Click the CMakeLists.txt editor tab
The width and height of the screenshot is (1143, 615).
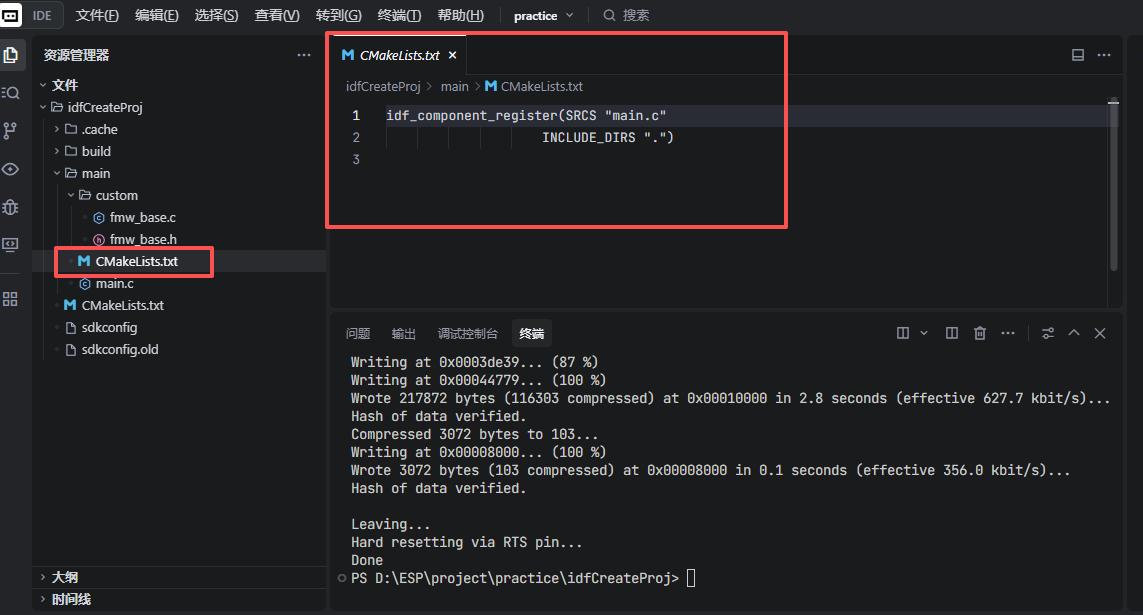[398, 55]
